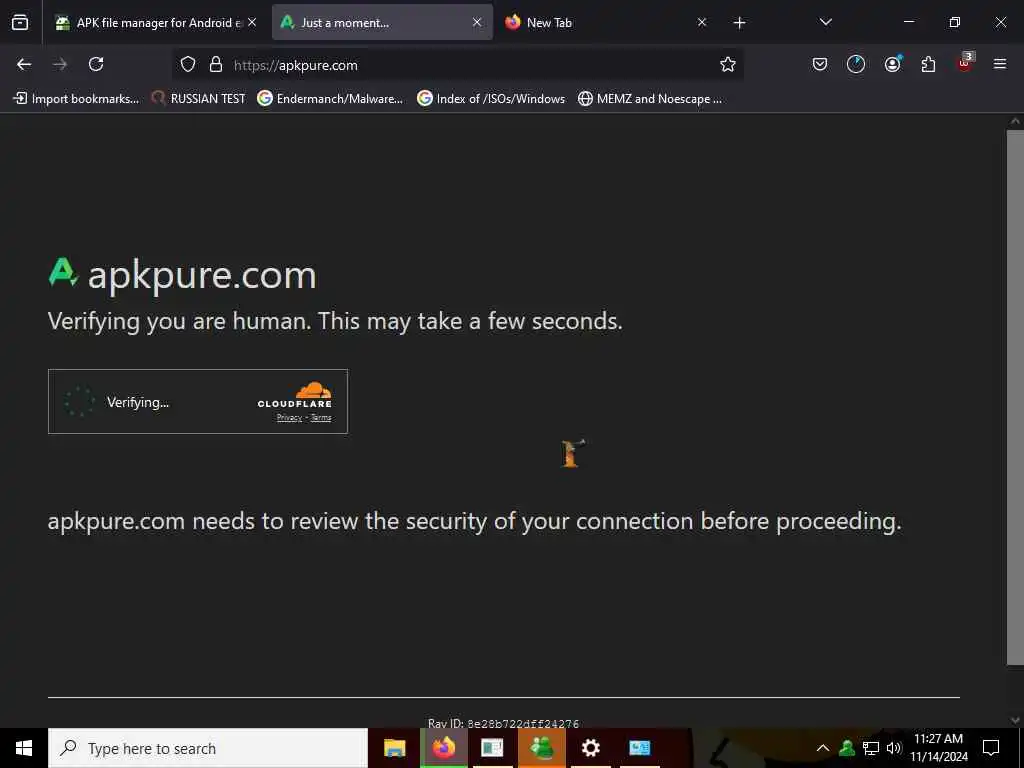Close the New Tab tab
The width and height of the screenshot is (1024, 768).
[702, 22]
